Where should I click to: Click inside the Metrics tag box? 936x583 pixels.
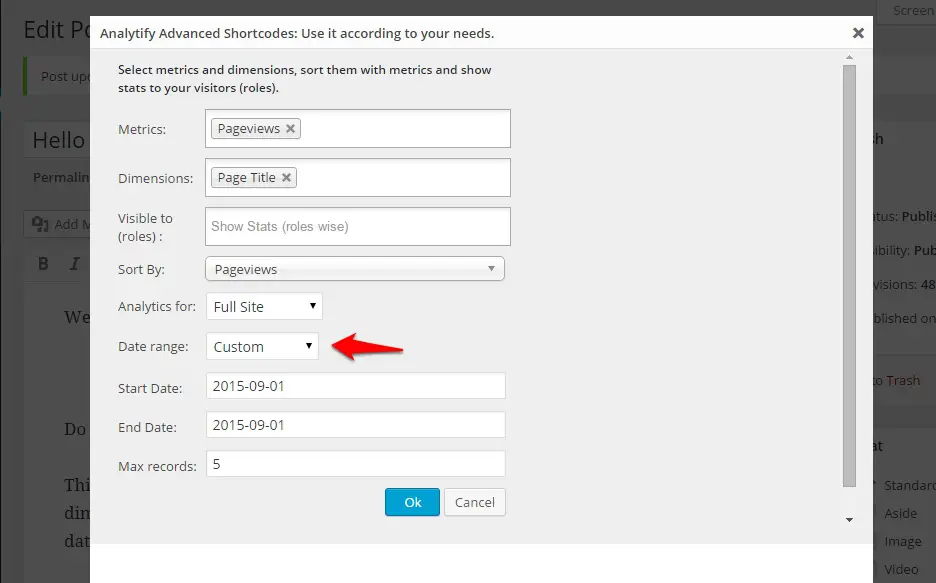[x=406, y=128]
